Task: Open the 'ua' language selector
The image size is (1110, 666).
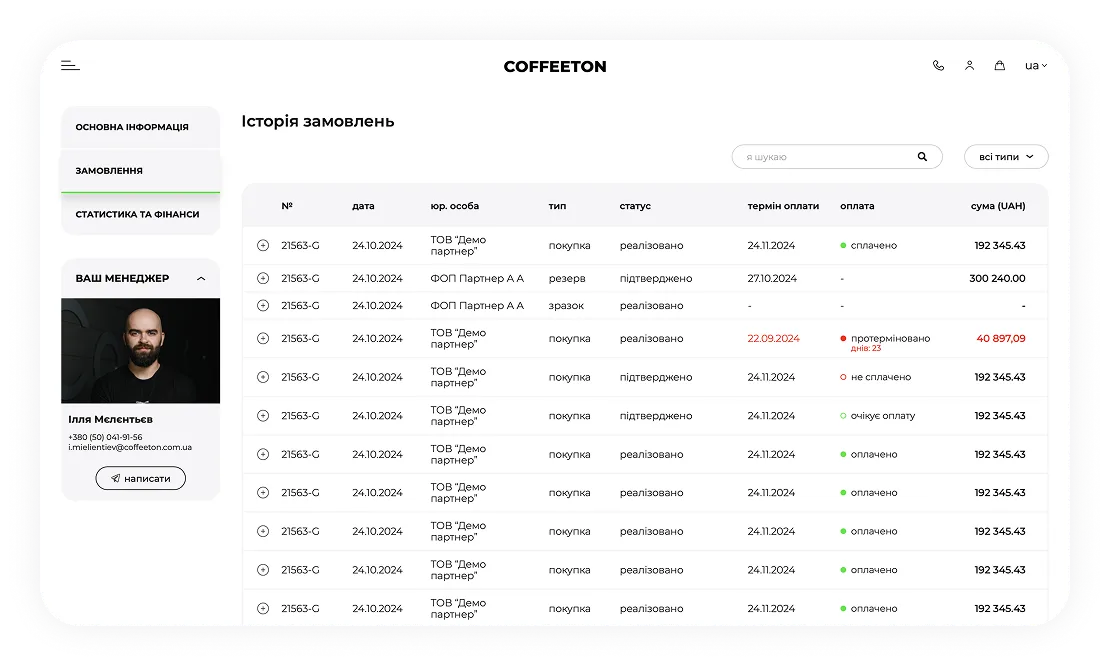Action: (1035, 66)
